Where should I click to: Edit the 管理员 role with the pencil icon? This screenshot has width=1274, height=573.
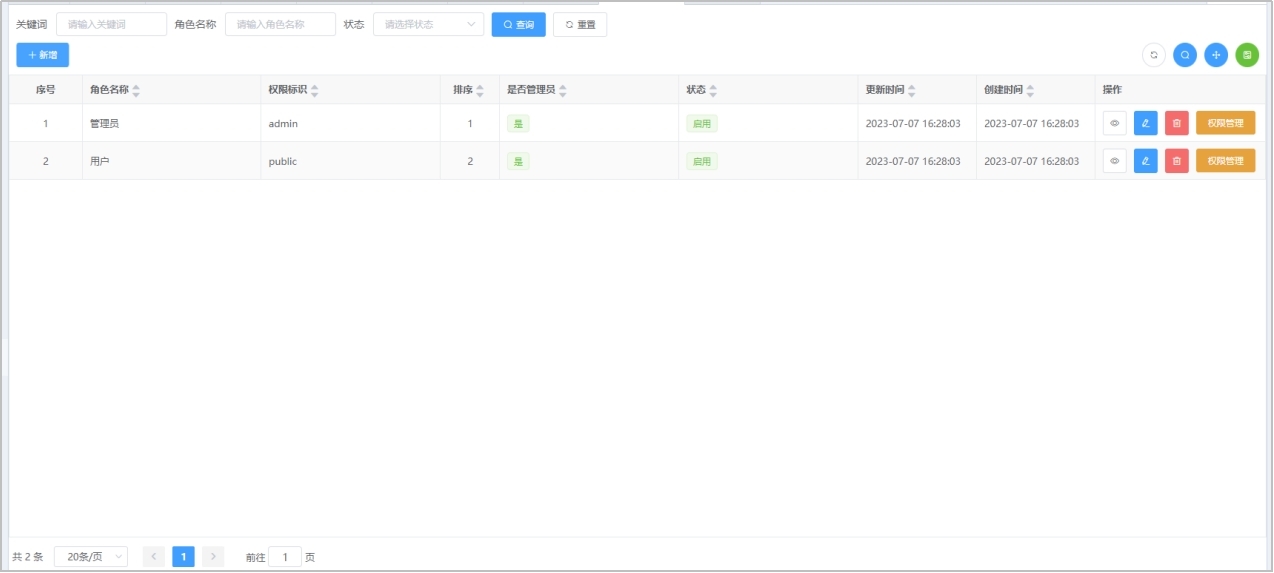point(1145,123)
